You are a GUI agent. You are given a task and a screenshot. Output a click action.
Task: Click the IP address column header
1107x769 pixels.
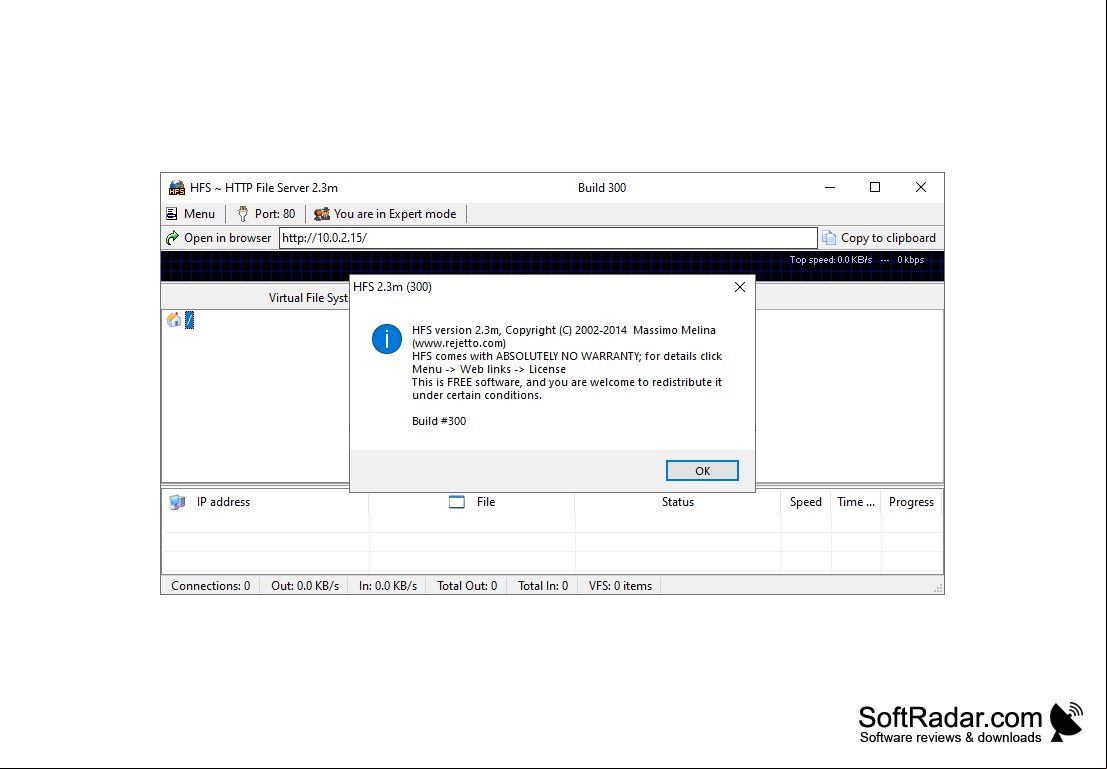(x=265, y=502)
